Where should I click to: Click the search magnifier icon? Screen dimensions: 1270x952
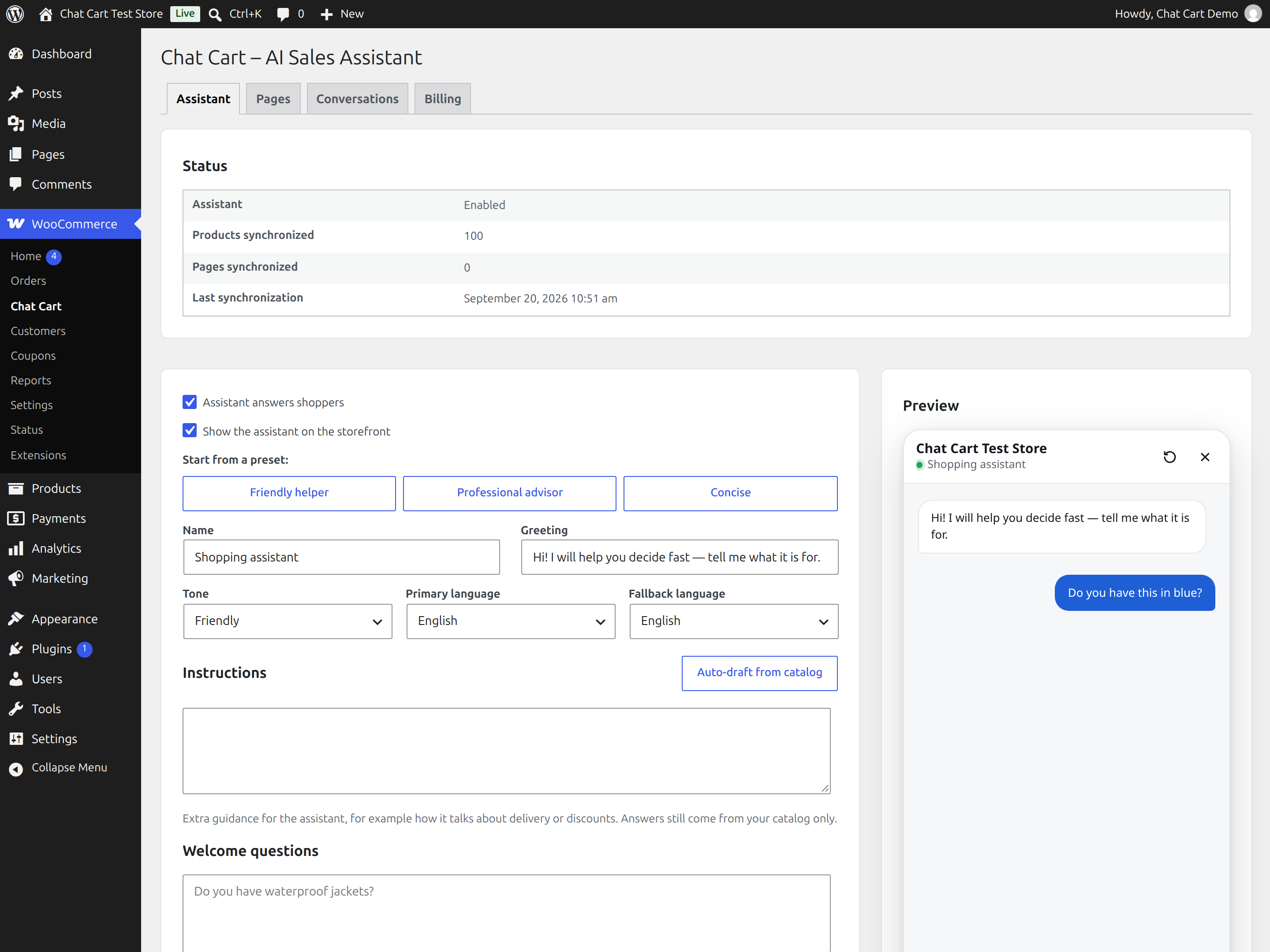(215, 15)
